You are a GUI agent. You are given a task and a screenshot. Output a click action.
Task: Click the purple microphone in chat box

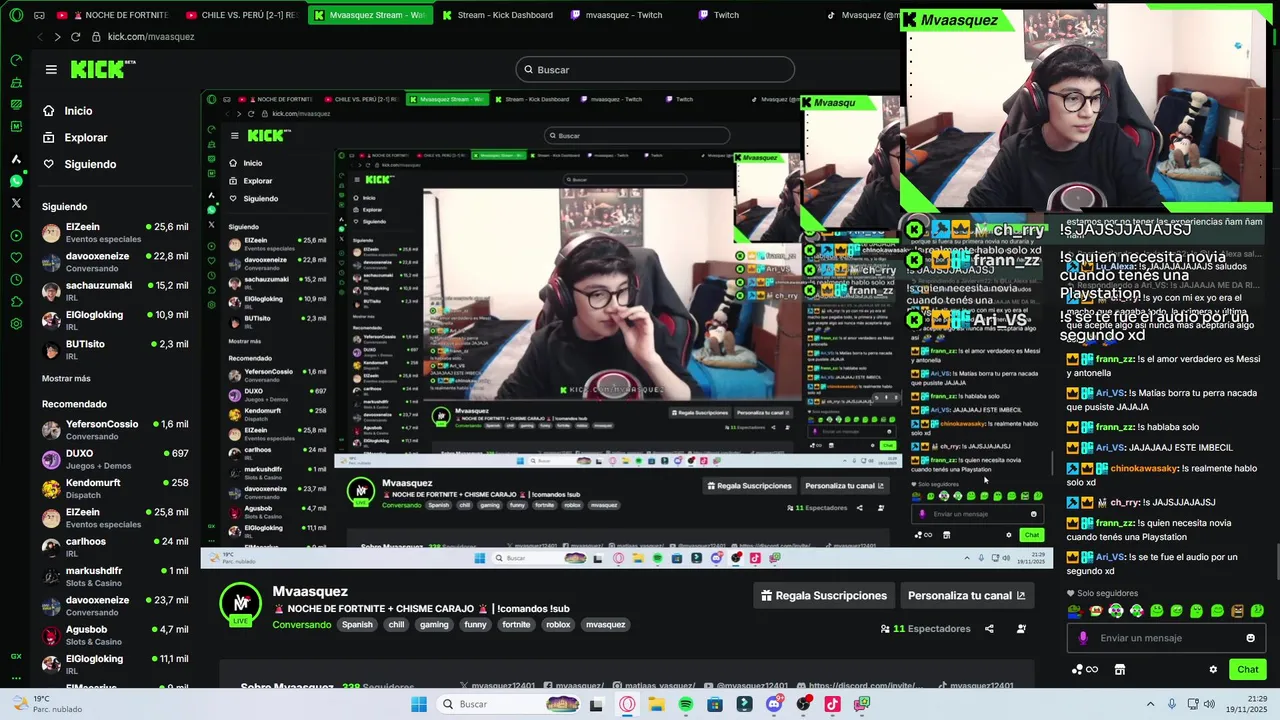coord(1083,638)
